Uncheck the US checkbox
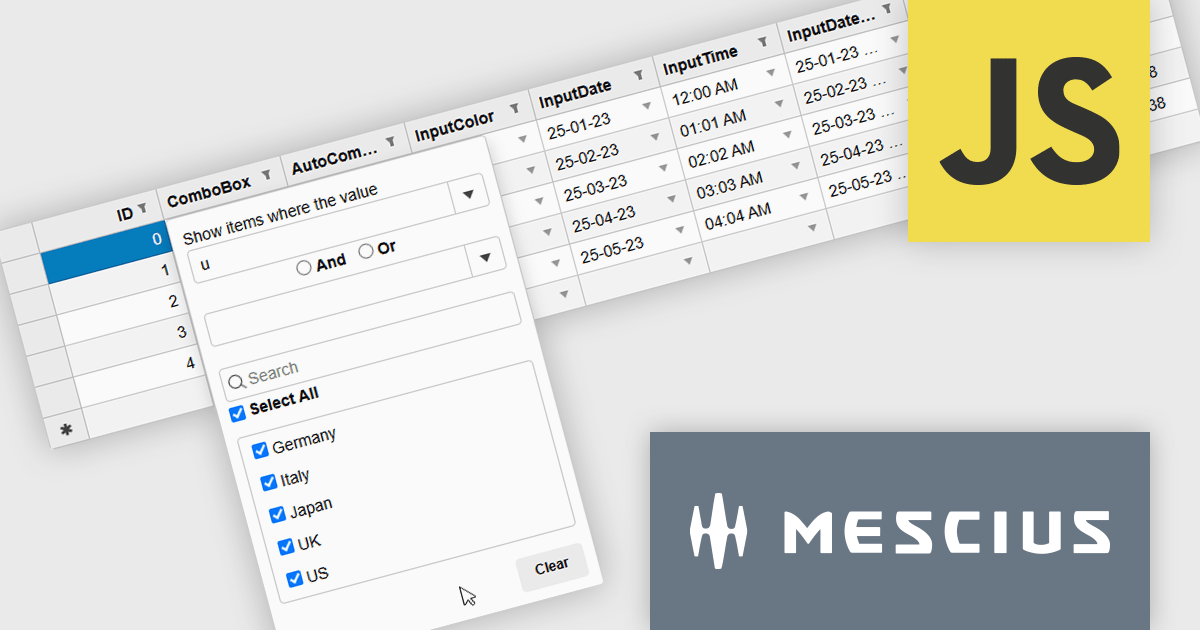 click(294, 578)
